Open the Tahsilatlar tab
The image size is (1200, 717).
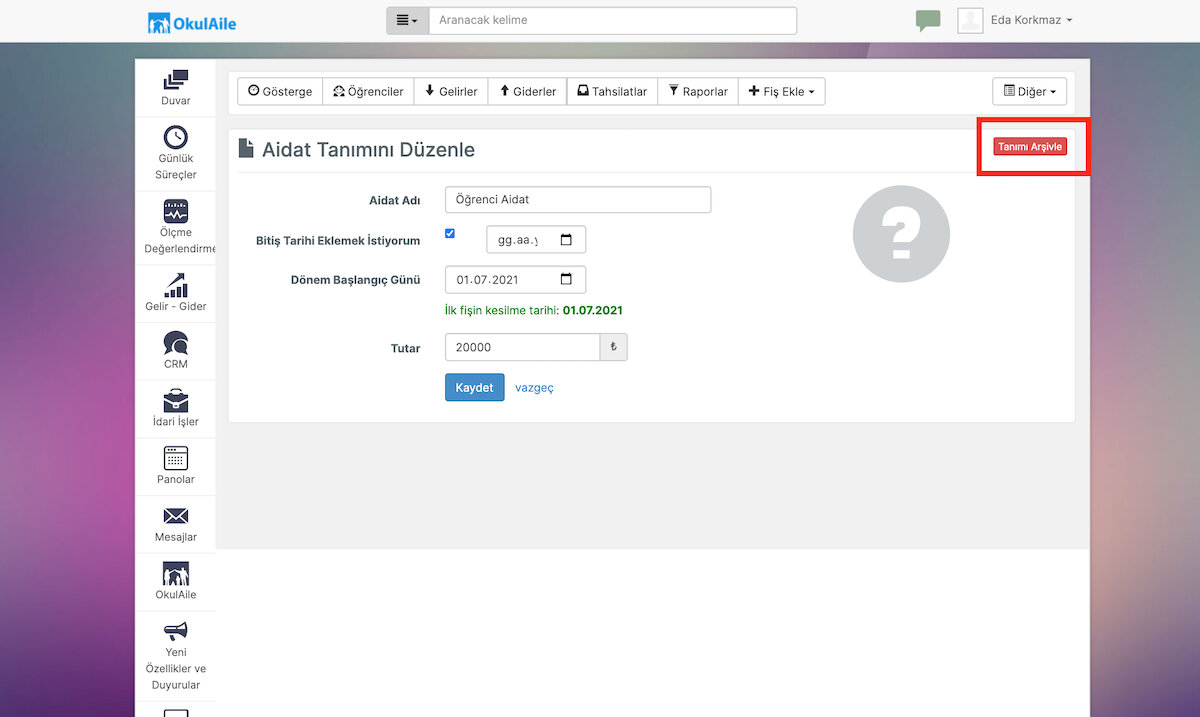pos(612,91)
